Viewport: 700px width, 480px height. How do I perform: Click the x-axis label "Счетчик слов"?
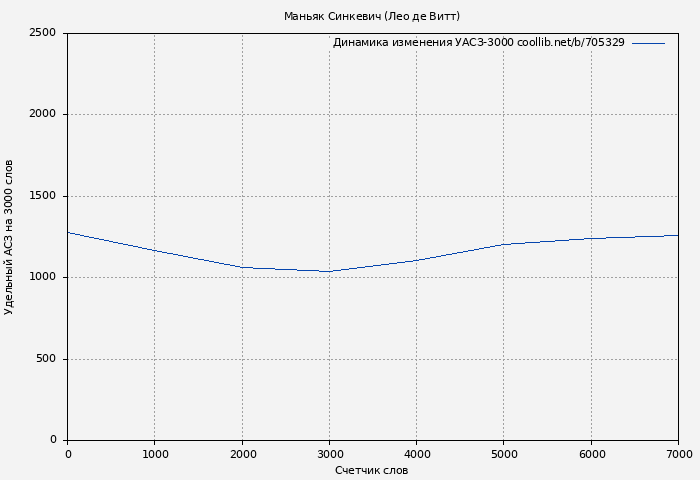[372, 470]
